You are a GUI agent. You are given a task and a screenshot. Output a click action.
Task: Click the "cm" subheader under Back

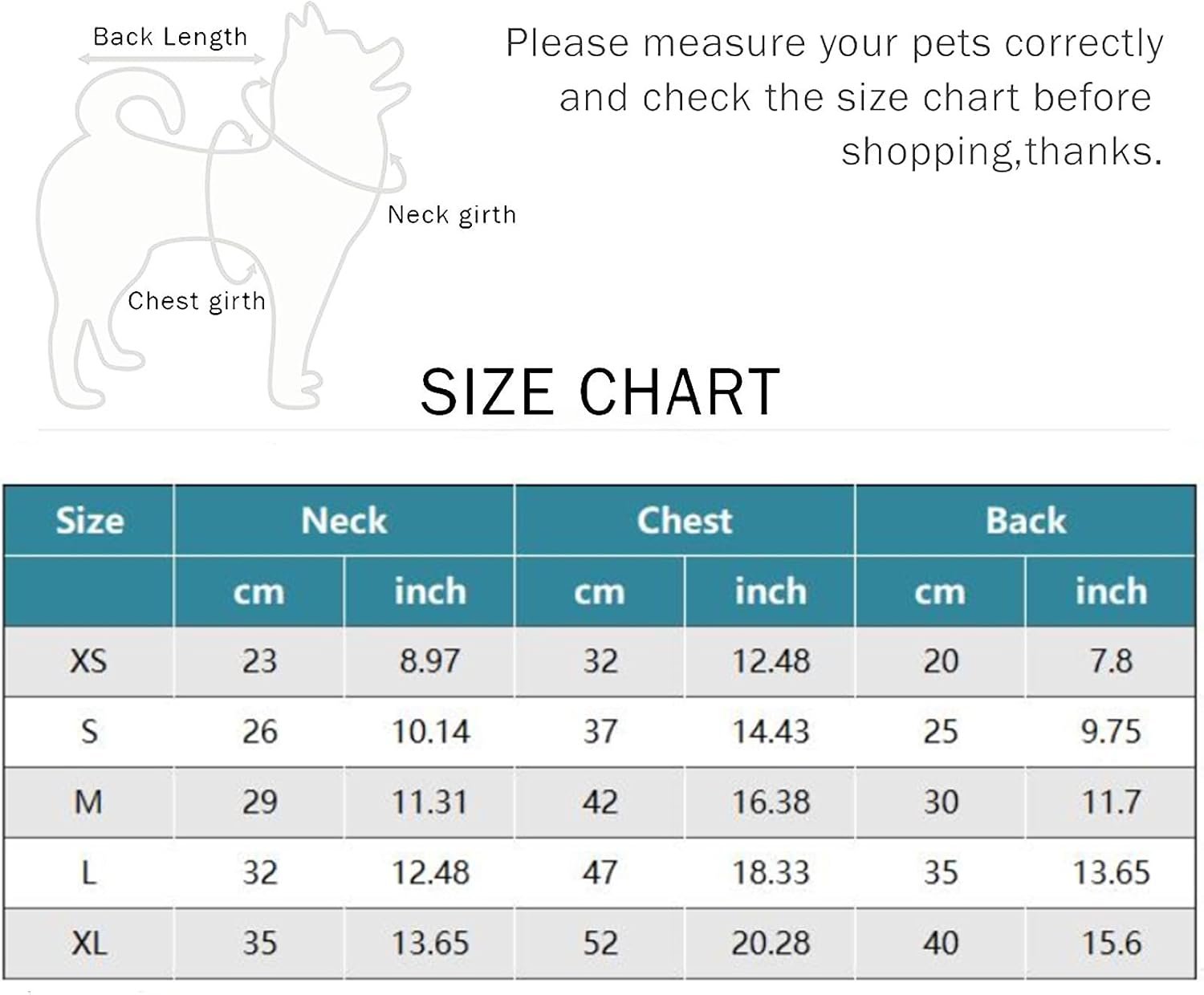(940, 591)
